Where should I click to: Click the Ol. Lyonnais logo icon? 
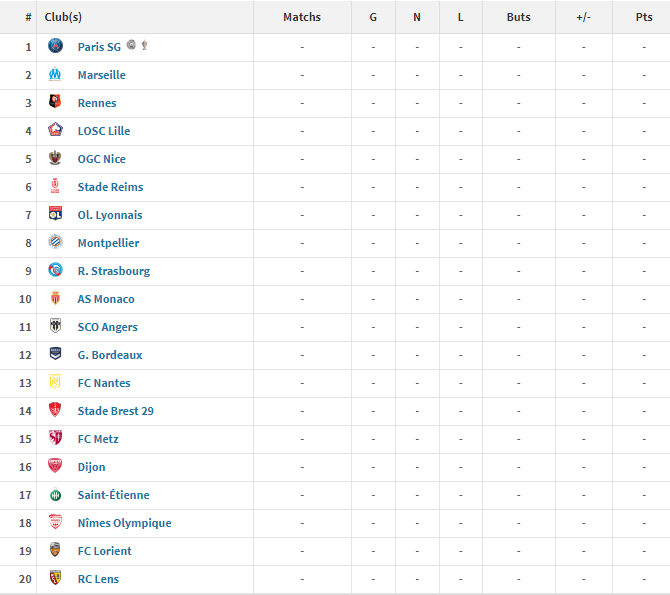55,213
